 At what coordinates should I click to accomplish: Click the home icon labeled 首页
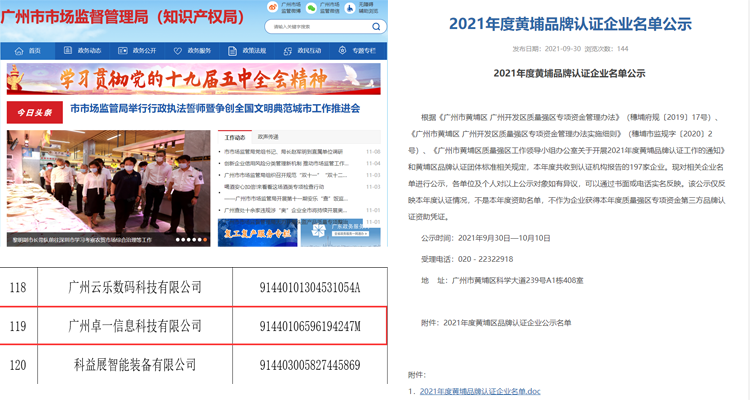(x=20, y=50)
